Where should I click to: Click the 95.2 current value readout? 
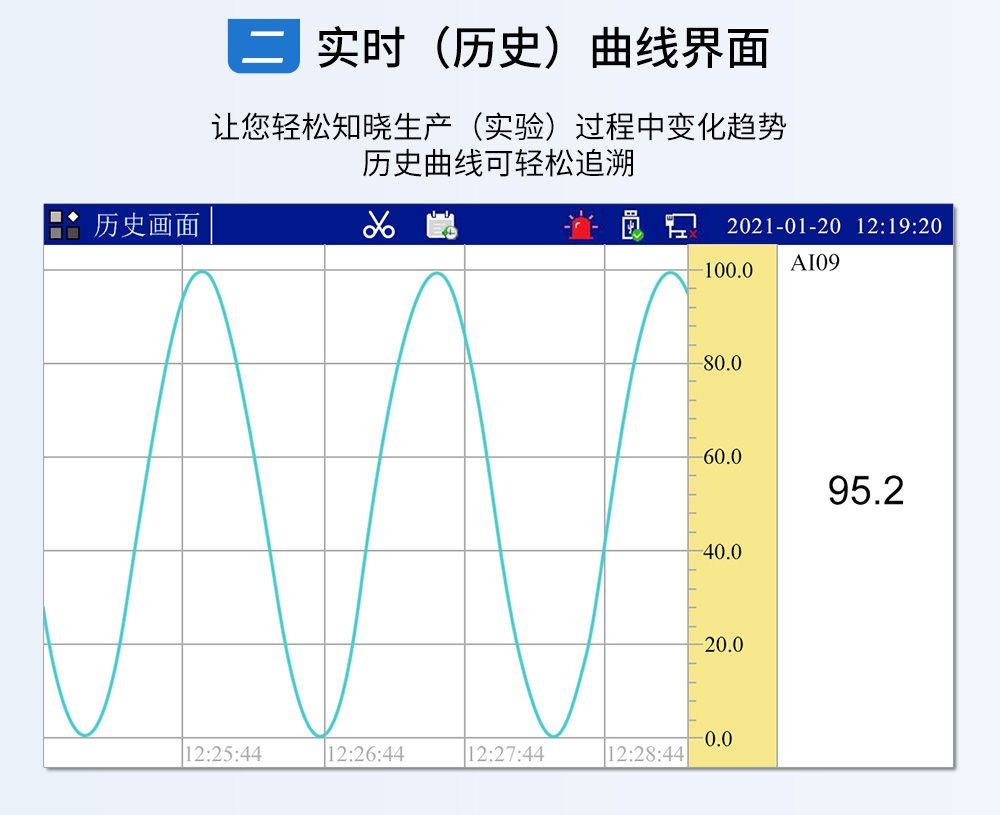tap(865, 491)
